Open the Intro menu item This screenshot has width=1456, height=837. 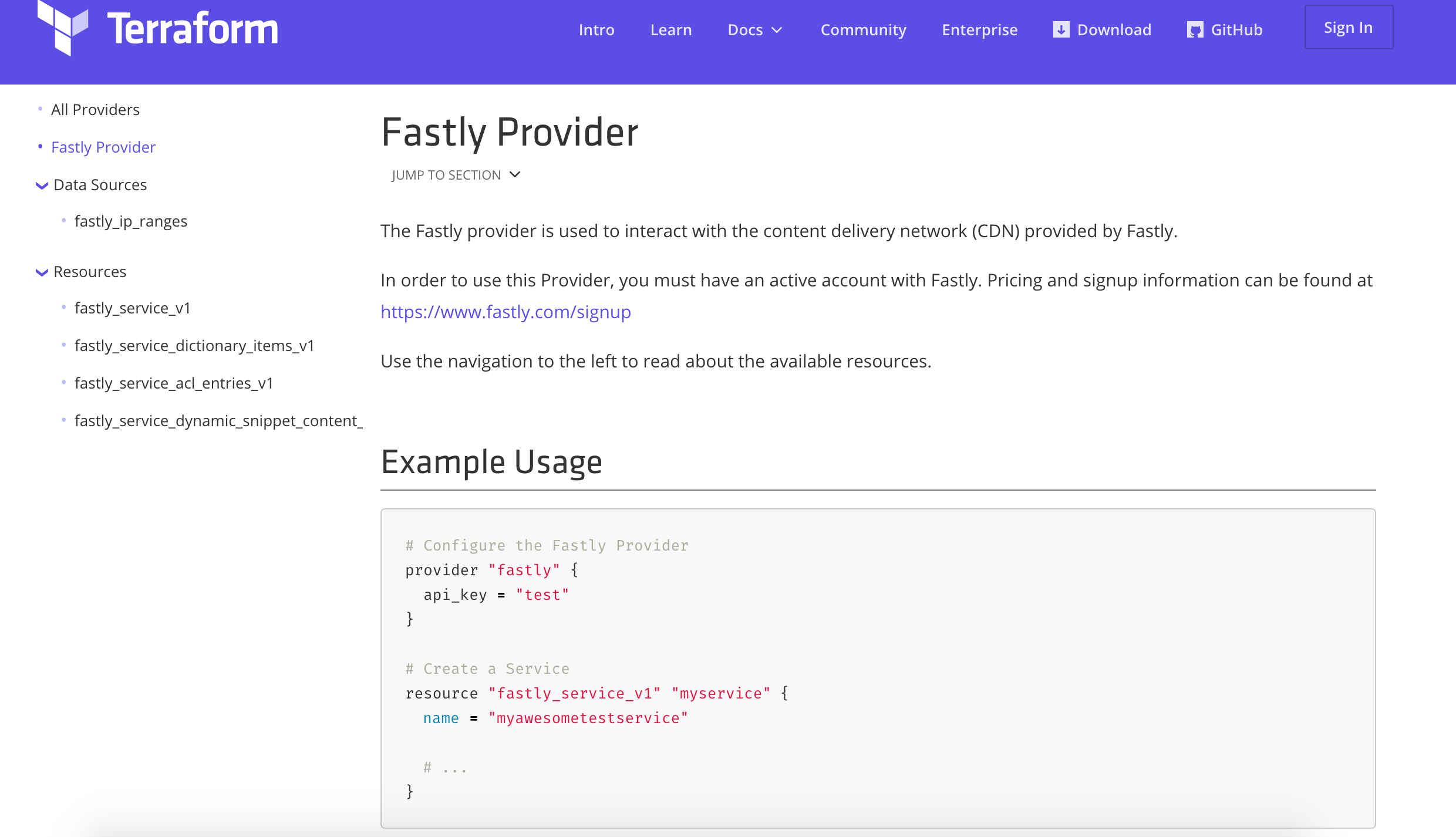[596, 29]
